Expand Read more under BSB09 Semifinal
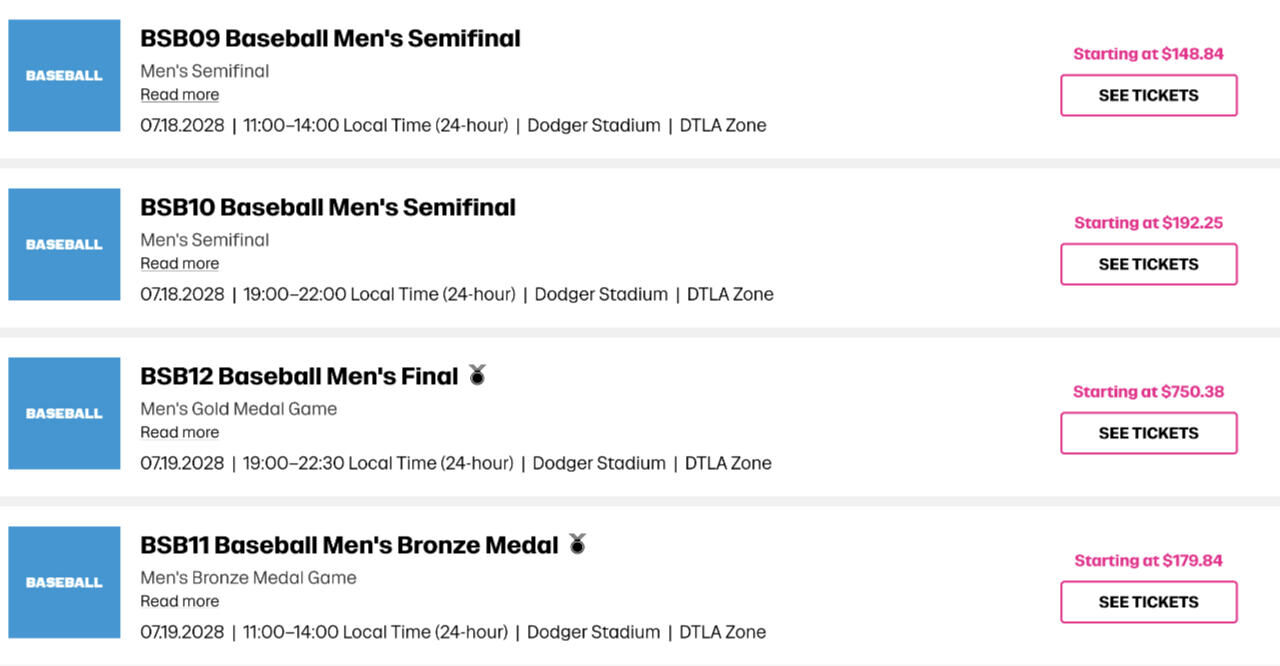Viewport: 1280px width, 666px height. [179, 95]
